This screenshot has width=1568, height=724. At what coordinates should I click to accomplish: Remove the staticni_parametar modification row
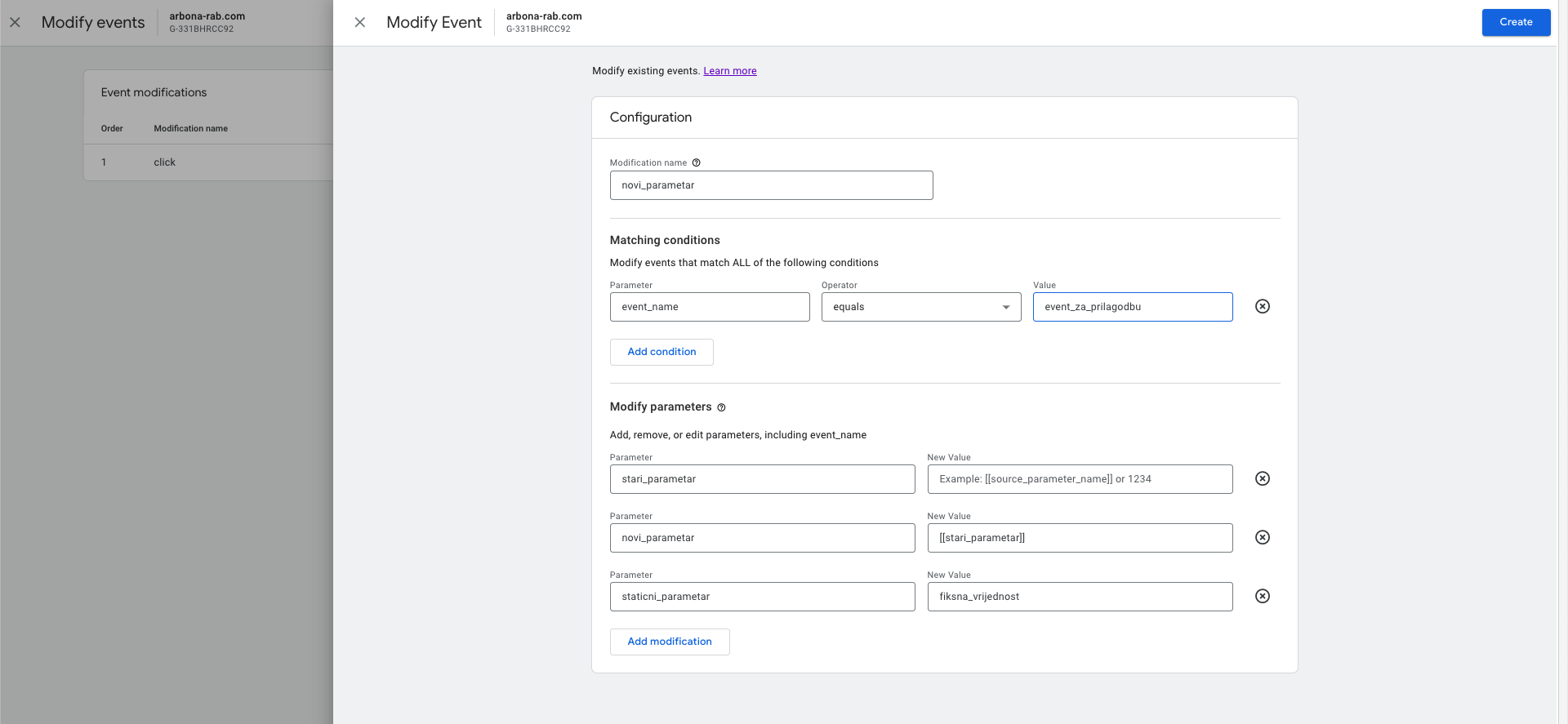pos(1263,596)
